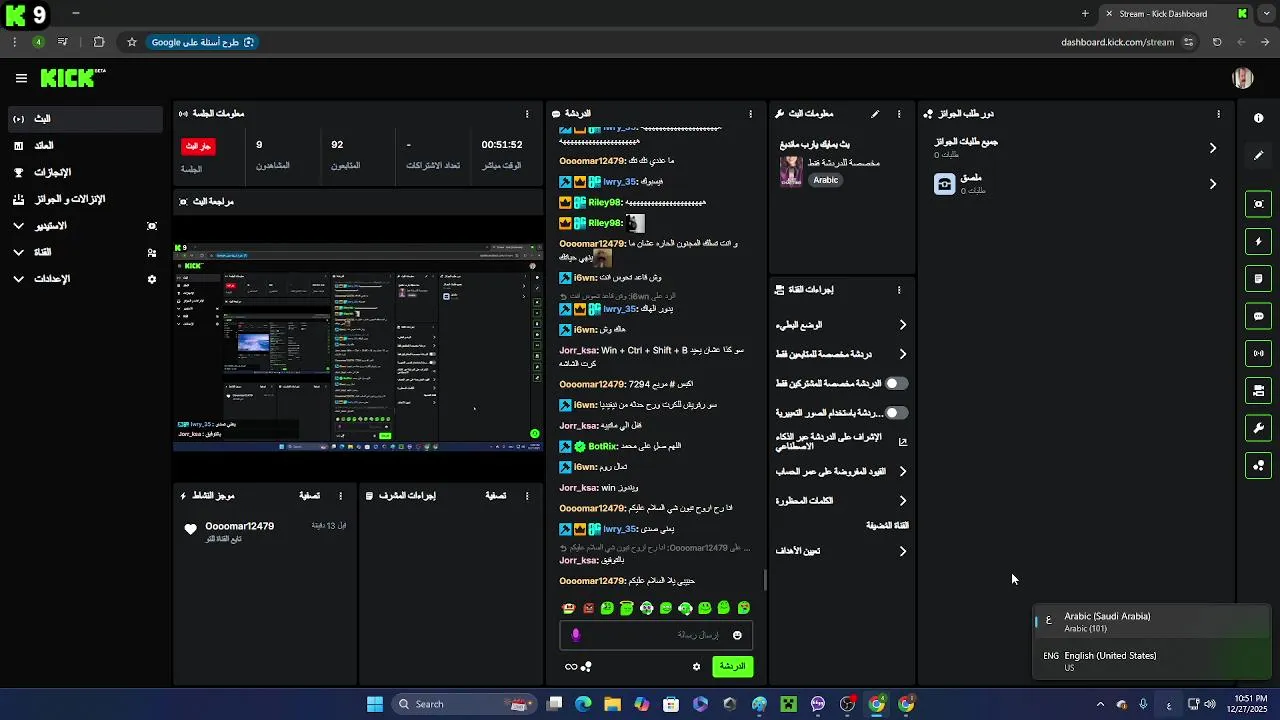
Task: Open Minecraft from the Windows taskbar
Action: click(x=788, y=705)
